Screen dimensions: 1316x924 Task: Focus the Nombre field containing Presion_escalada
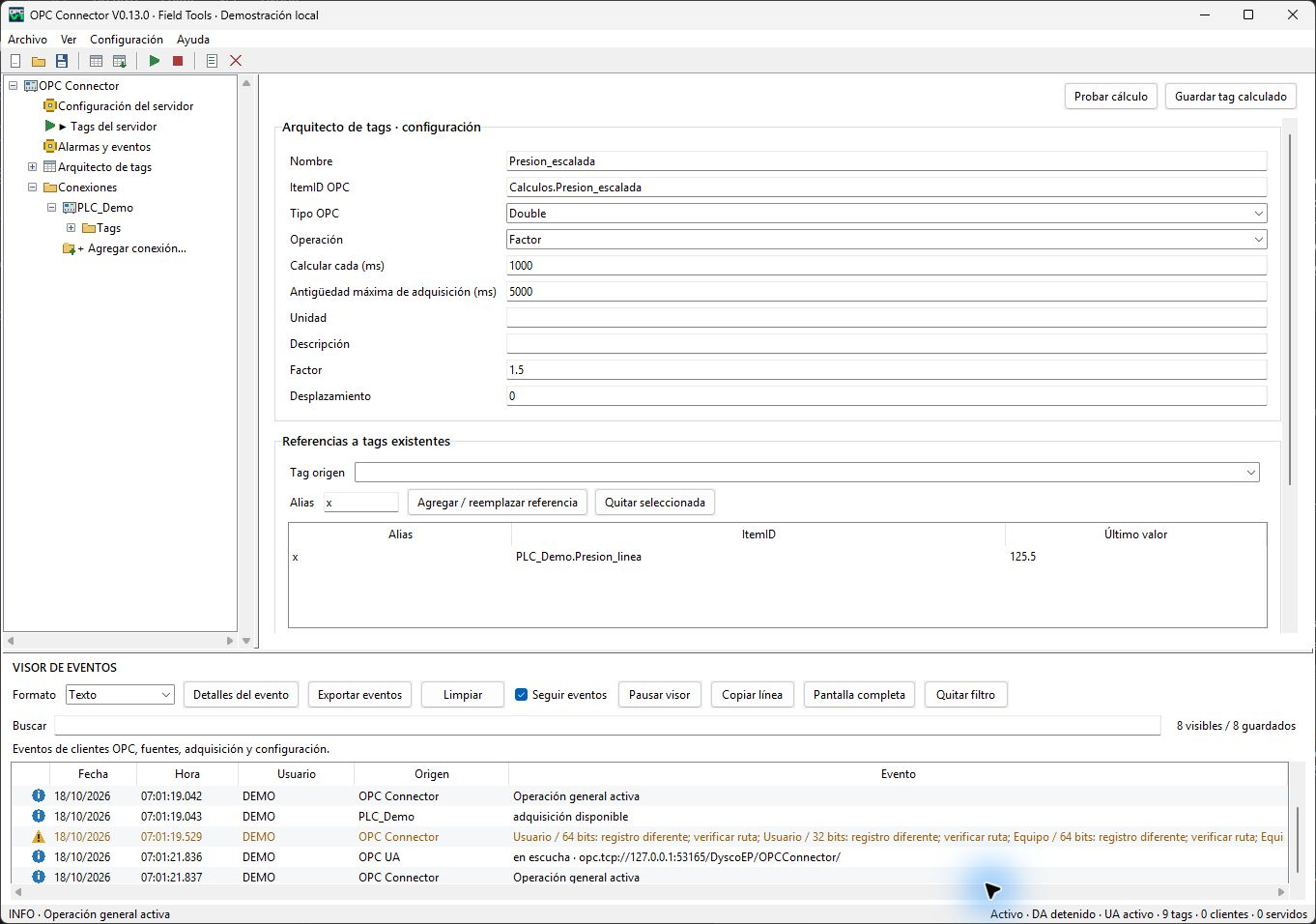pyautogui.click(x=887, y=161)
